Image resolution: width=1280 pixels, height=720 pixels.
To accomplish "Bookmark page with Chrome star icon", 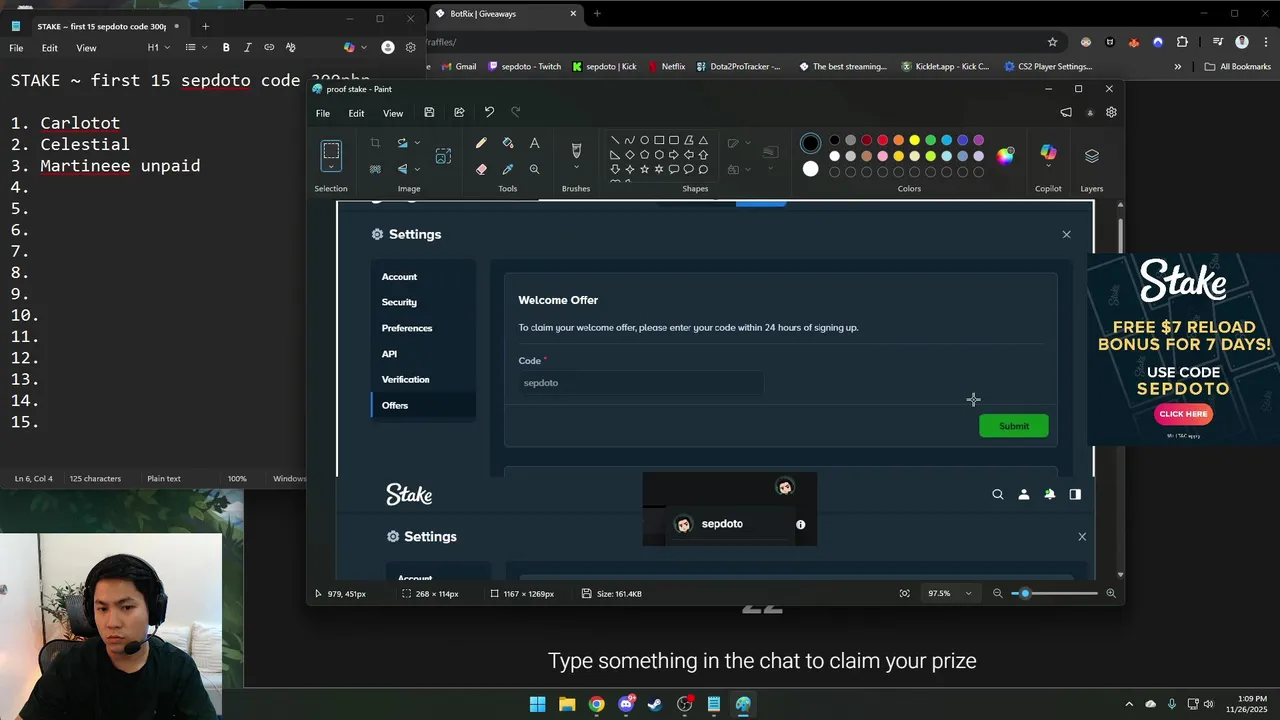I will pyautogui.click(x=1052, y=42).
